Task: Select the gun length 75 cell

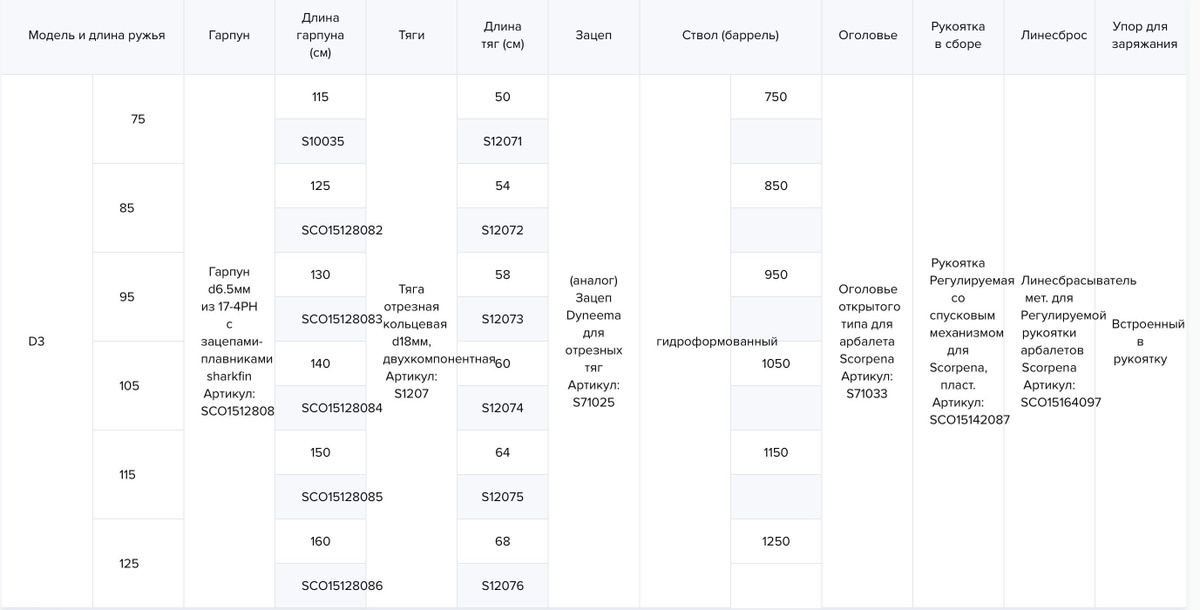Action: (138, 119)
